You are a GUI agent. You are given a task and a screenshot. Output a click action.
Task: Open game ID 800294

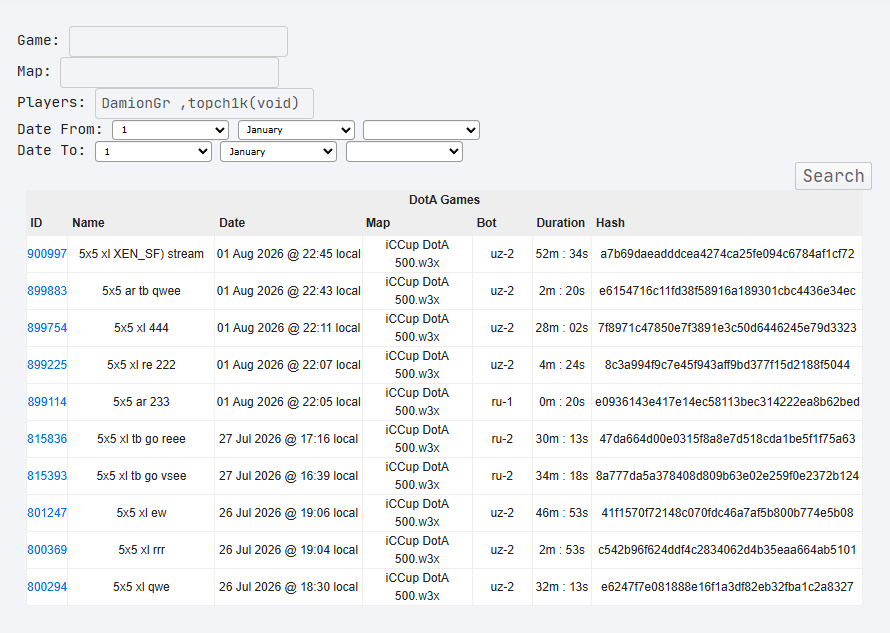(x=47, y=586)
